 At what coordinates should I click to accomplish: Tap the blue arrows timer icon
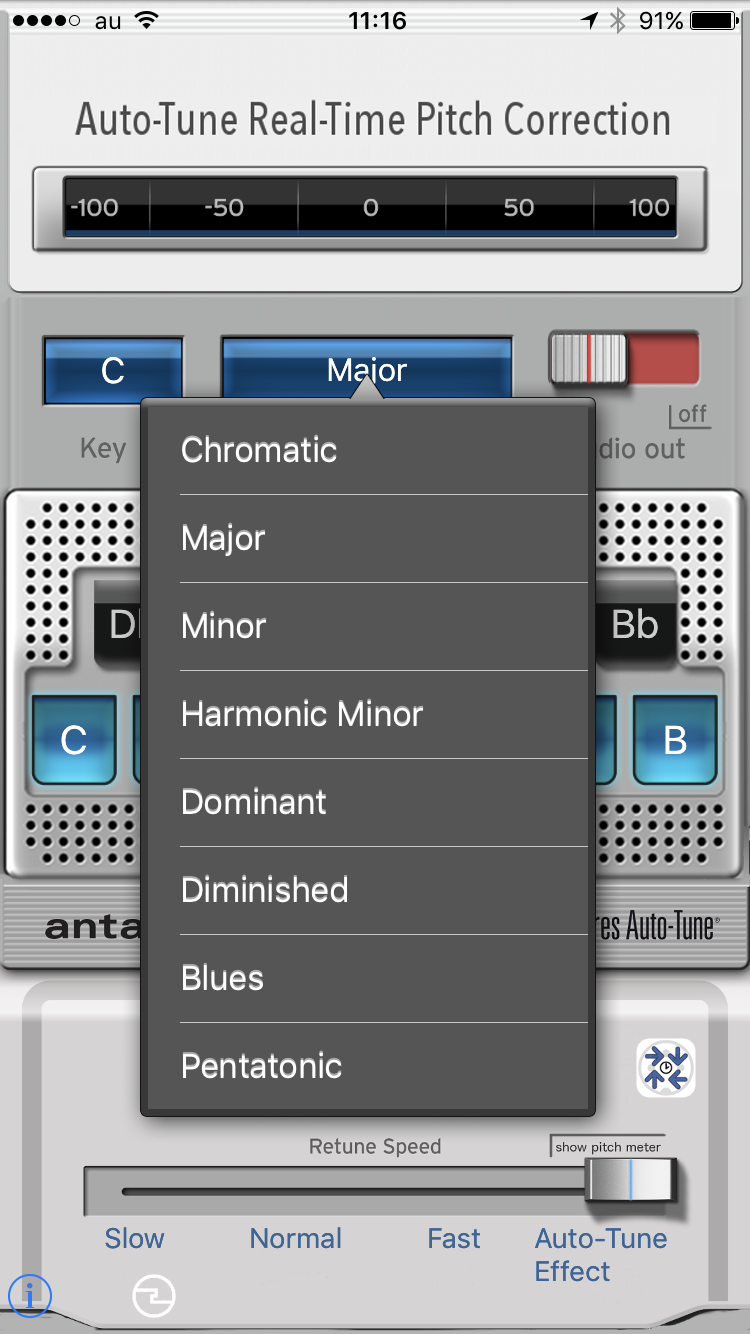tap(666, 1068)
